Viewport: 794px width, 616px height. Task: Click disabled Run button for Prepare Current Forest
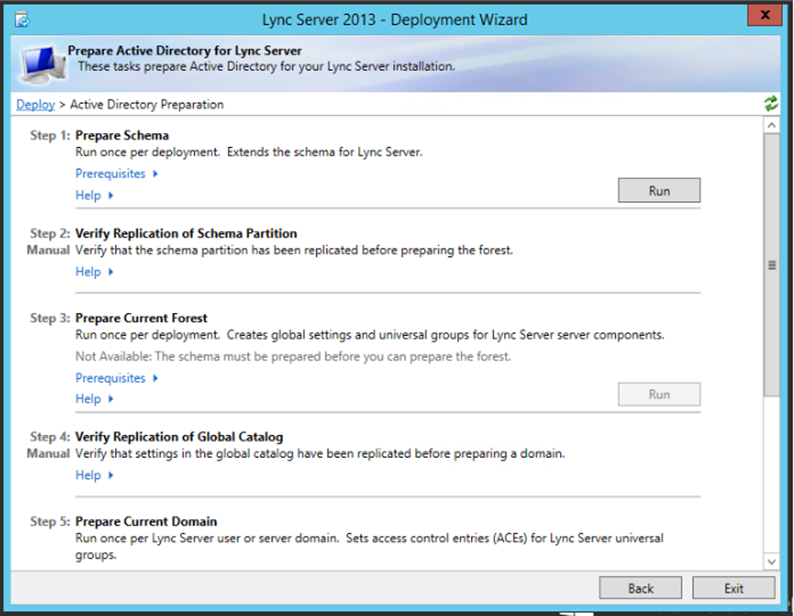(659, 394)
